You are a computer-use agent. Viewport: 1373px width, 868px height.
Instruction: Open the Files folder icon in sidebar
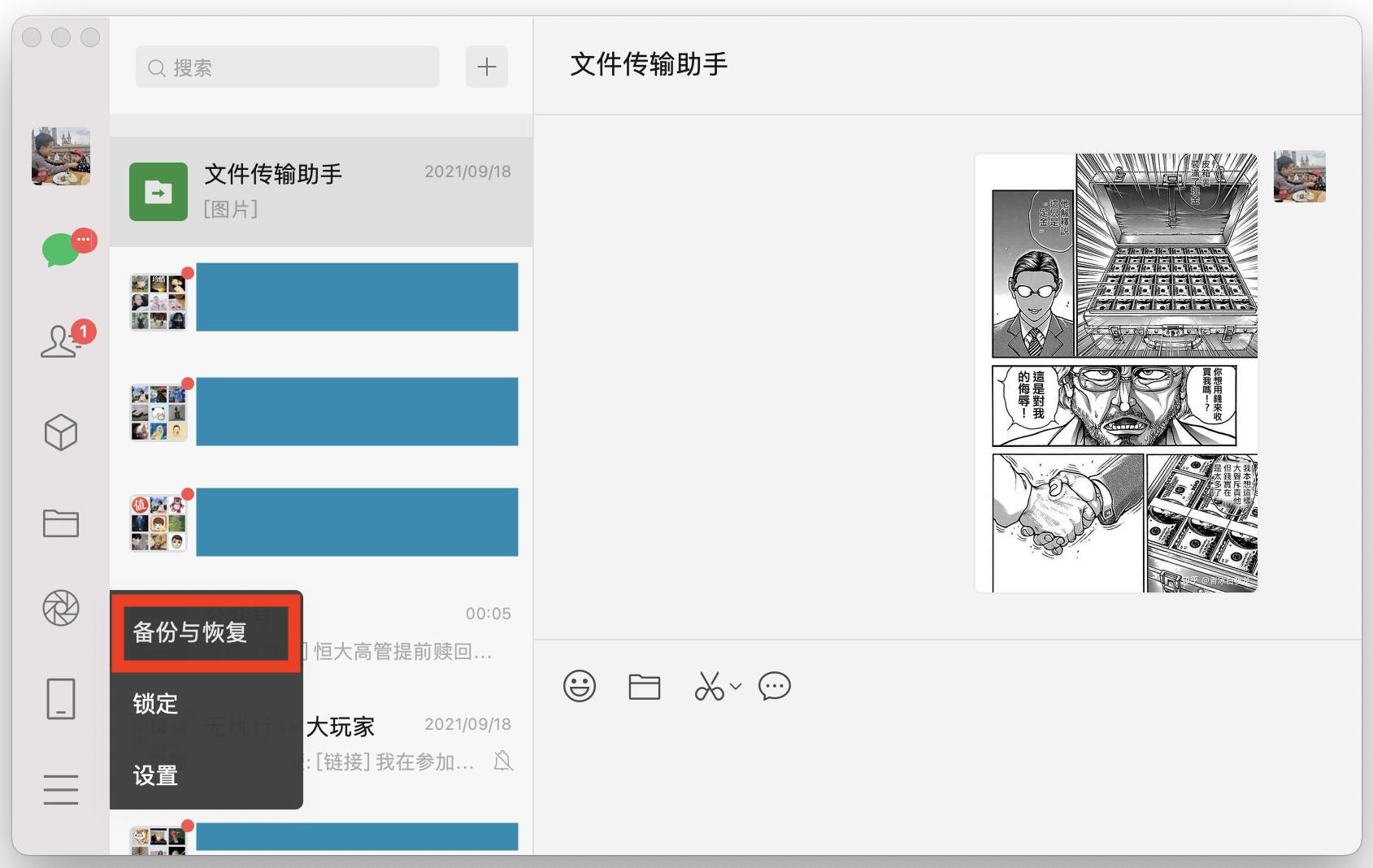(61, 524)
